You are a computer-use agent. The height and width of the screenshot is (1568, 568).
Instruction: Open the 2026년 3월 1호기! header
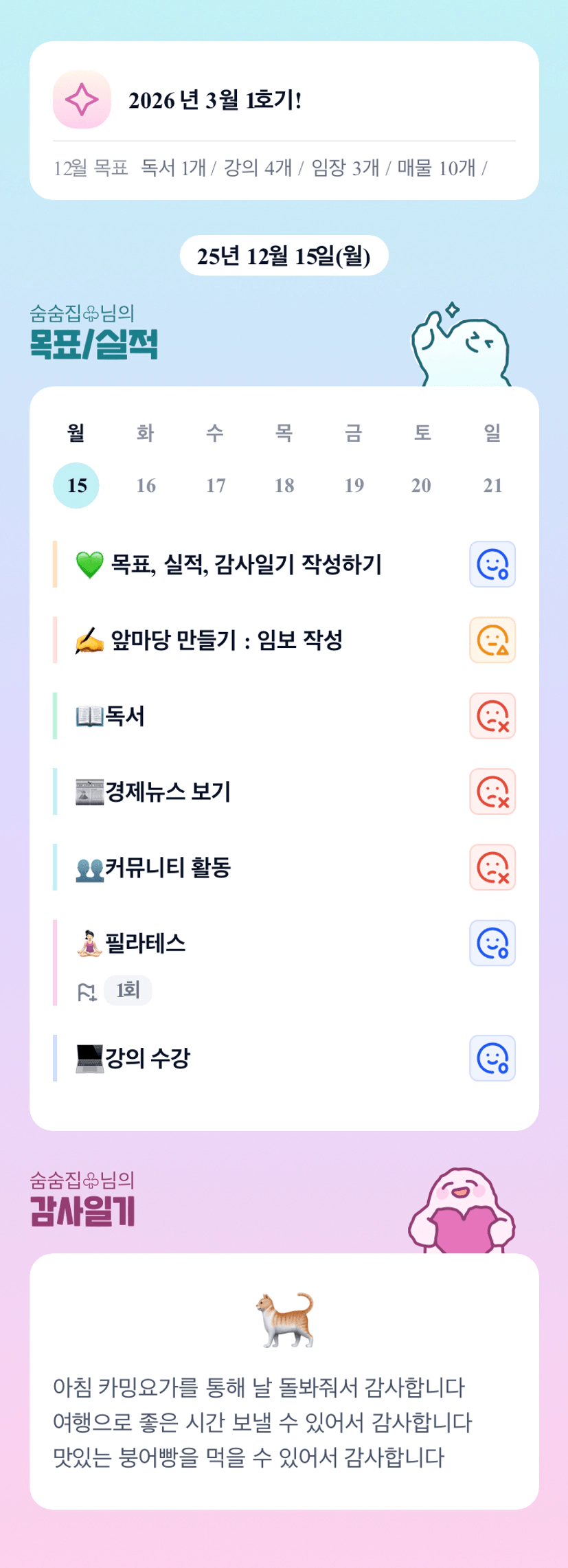pos(215,100)
